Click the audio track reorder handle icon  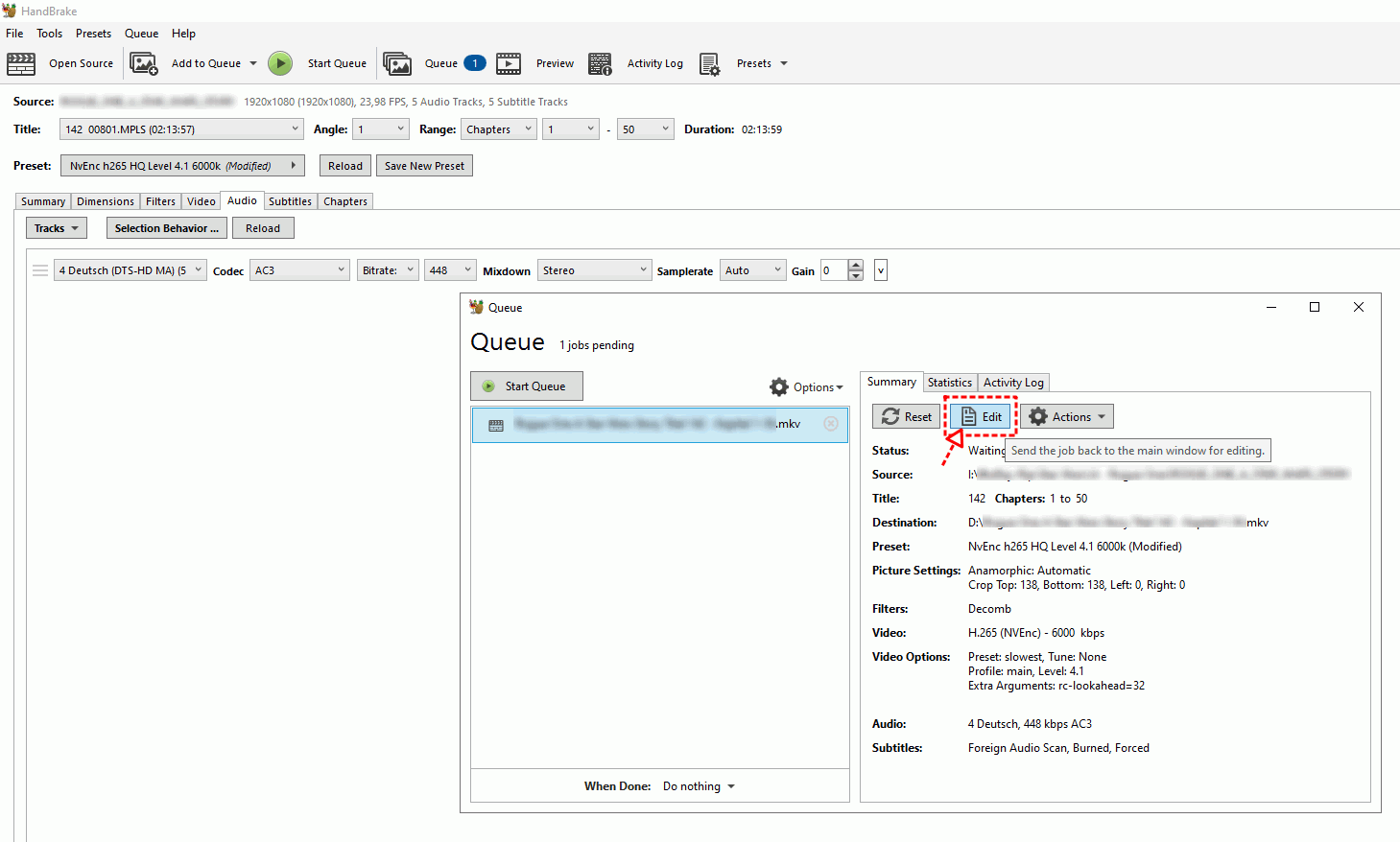(x=40, y=270)
